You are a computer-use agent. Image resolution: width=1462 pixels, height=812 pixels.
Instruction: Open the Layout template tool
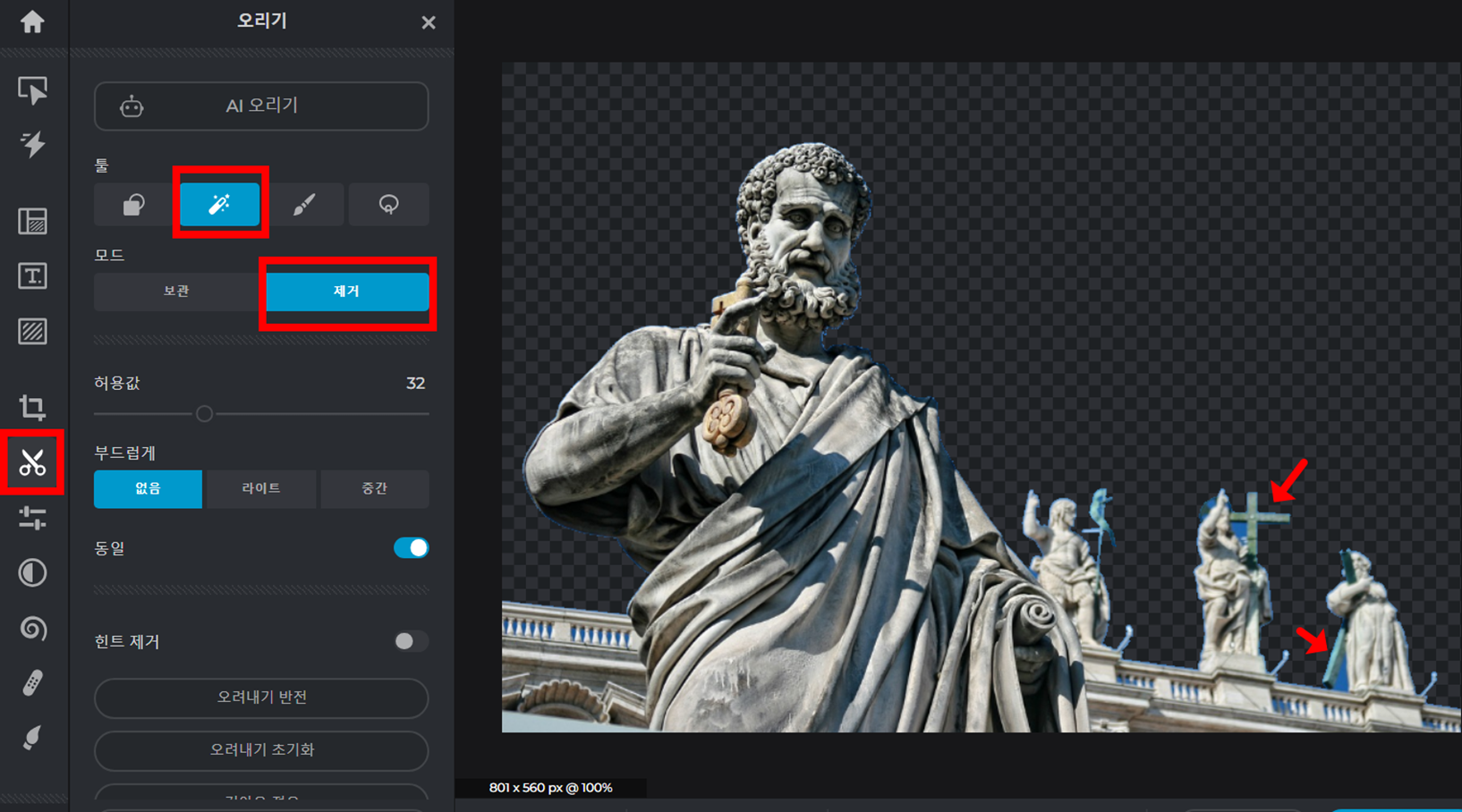32,221
